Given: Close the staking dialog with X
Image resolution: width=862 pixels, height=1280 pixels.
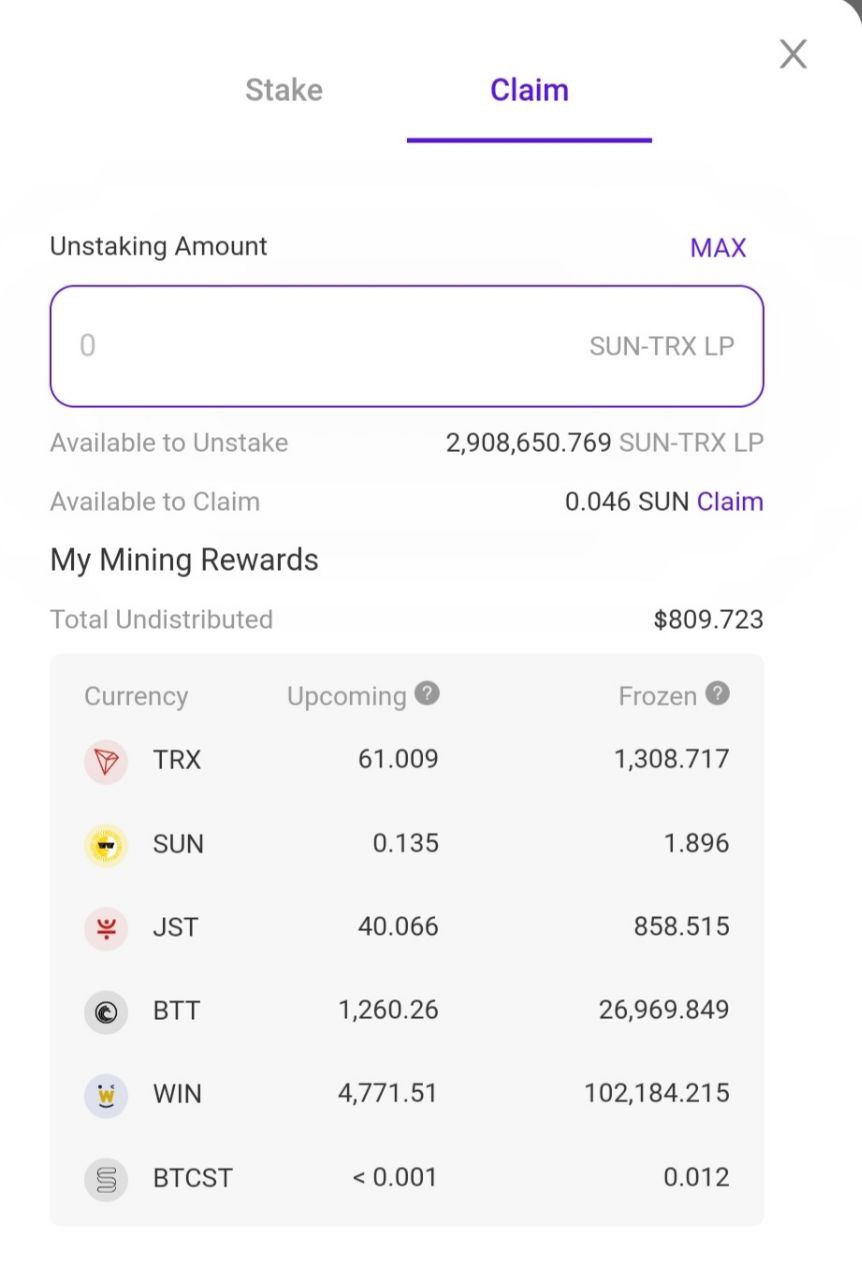Looking at the screenshot, I should click(x=793, y=54).
